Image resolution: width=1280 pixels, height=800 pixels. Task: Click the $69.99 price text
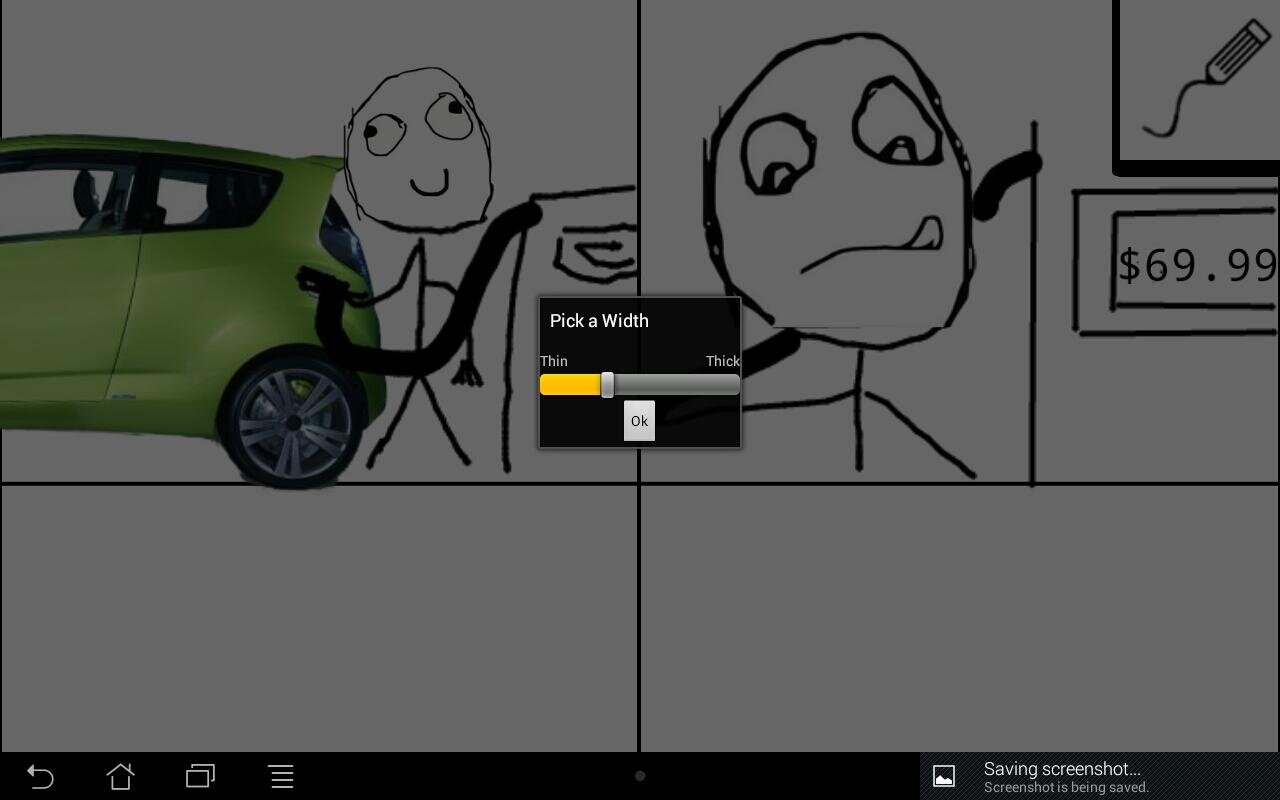1197,265
